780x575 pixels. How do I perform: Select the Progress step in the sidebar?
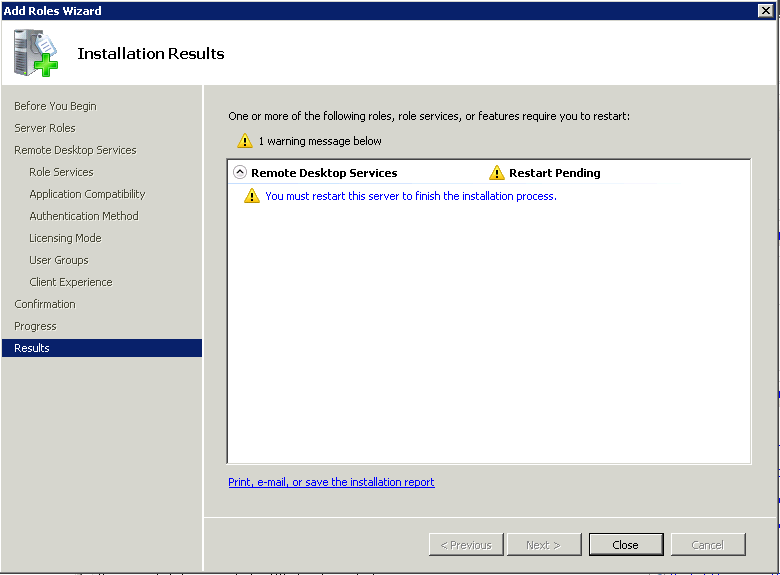[35, 326]
